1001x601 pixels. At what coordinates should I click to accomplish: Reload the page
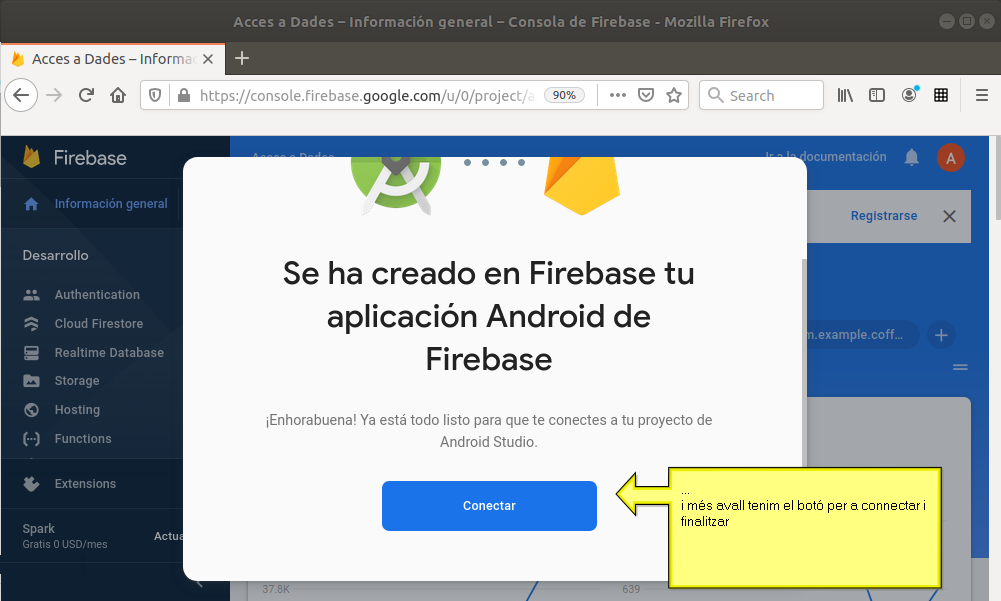click(86, 95)
